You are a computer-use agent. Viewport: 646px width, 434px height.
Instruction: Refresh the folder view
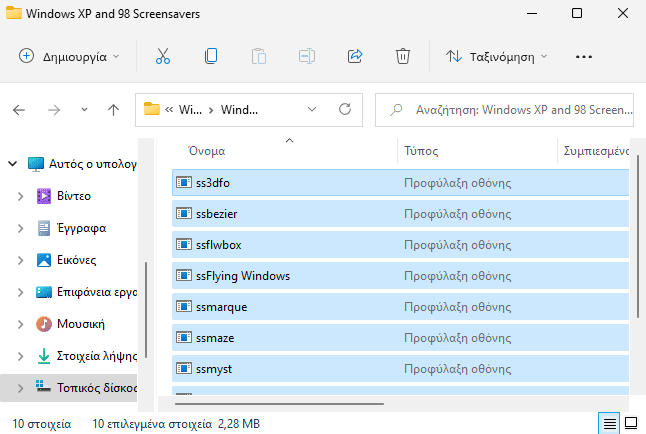coord(345,109)
